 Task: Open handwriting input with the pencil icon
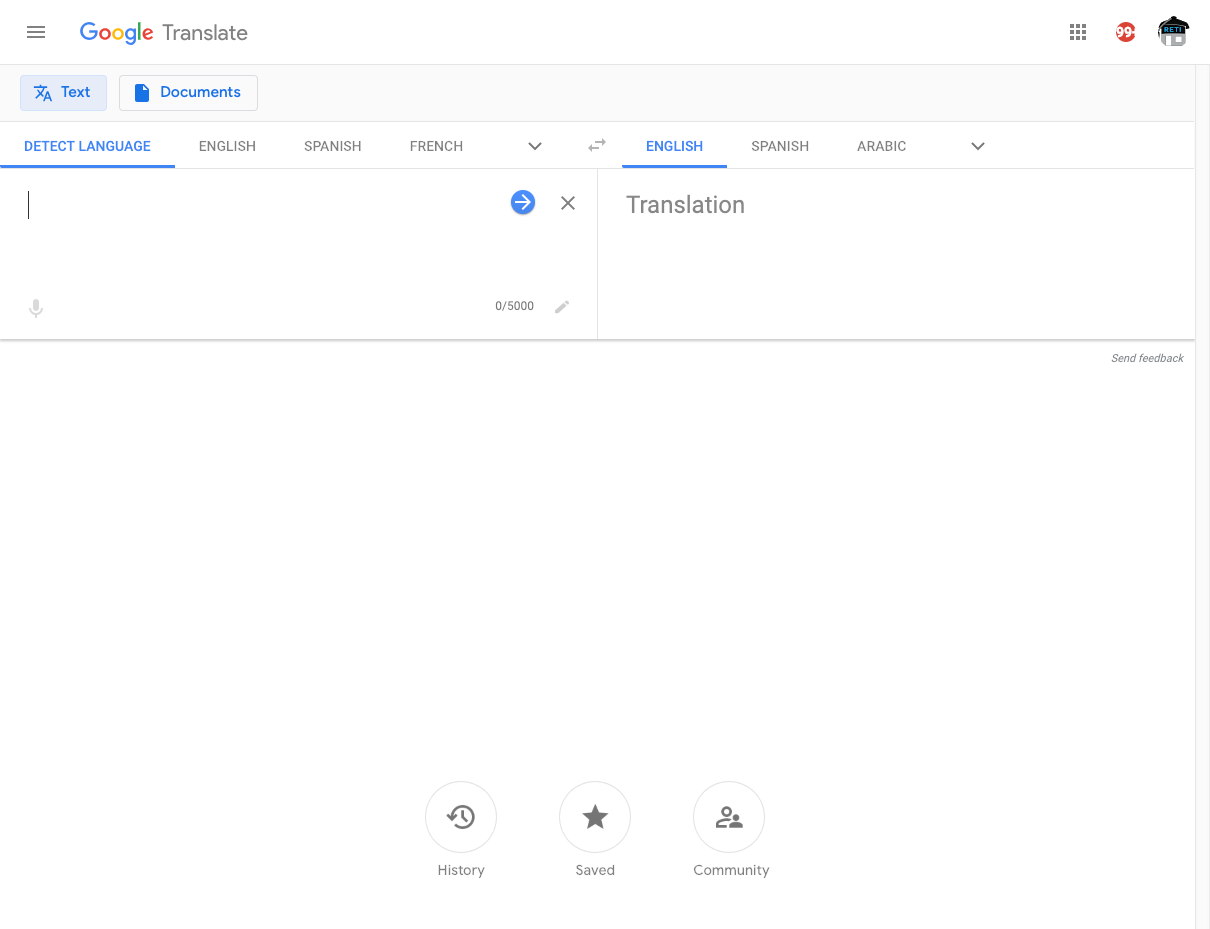[562, 307]
